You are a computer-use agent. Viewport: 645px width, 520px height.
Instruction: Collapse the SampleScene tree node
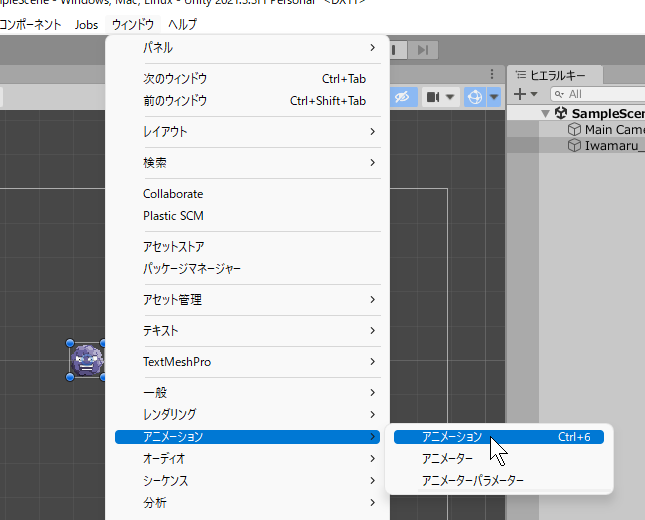coord(546,114)
